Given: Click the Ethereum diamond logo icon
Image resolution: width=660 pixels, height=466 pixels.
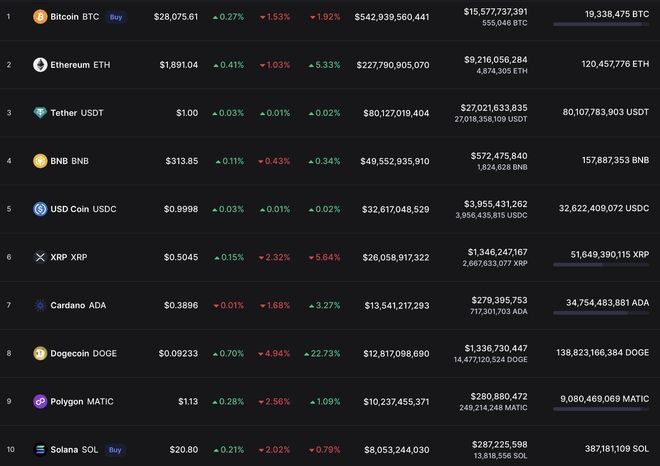Looking at the screenshot, I should tap(40, 65).
